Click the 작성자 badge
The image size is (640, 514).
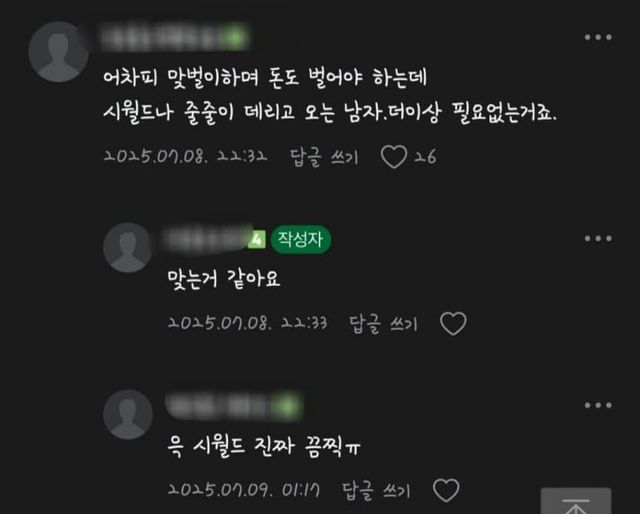tap(301, 239)
